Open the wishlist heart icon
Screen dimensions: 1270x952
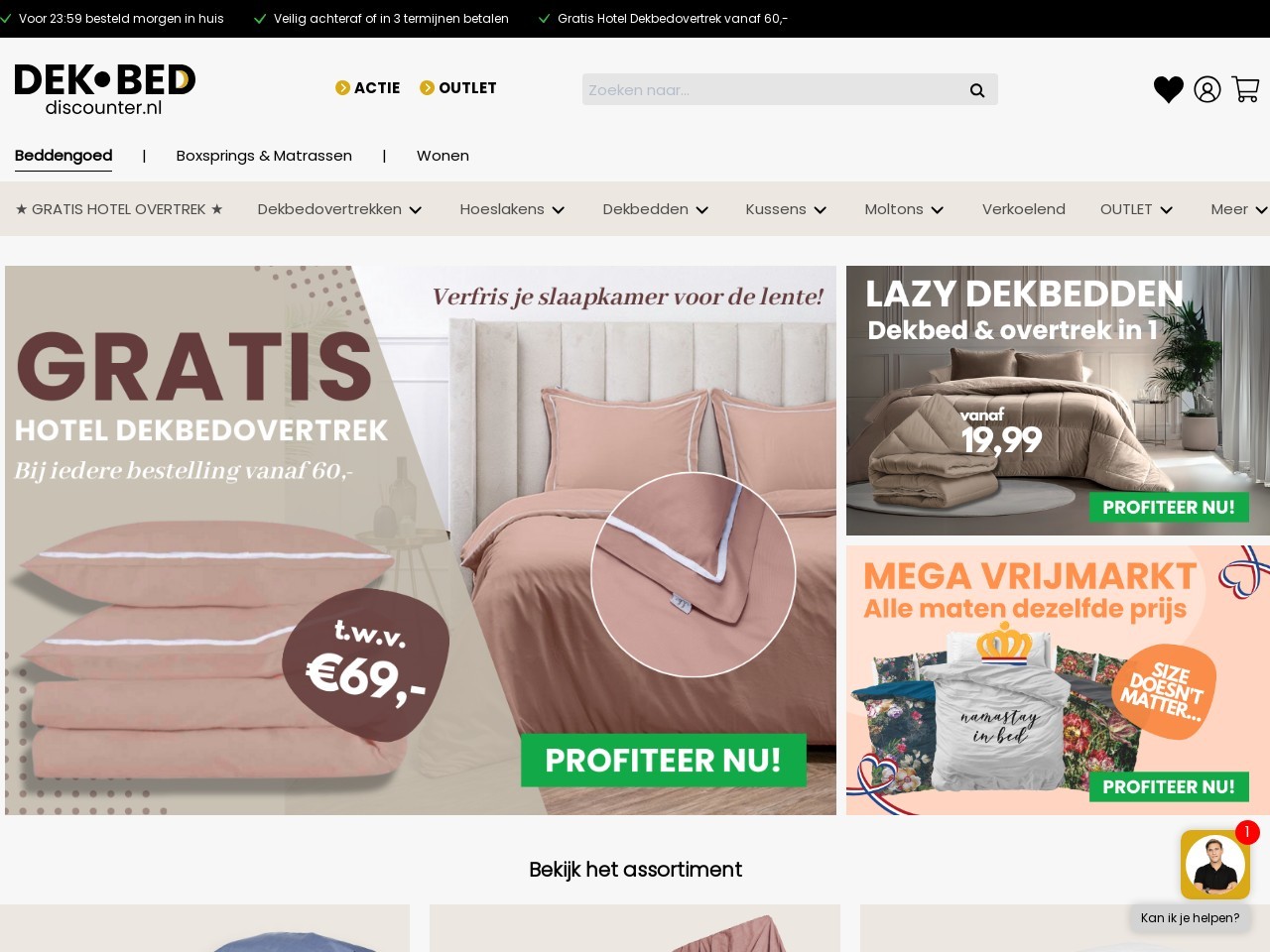[1169, 89]
